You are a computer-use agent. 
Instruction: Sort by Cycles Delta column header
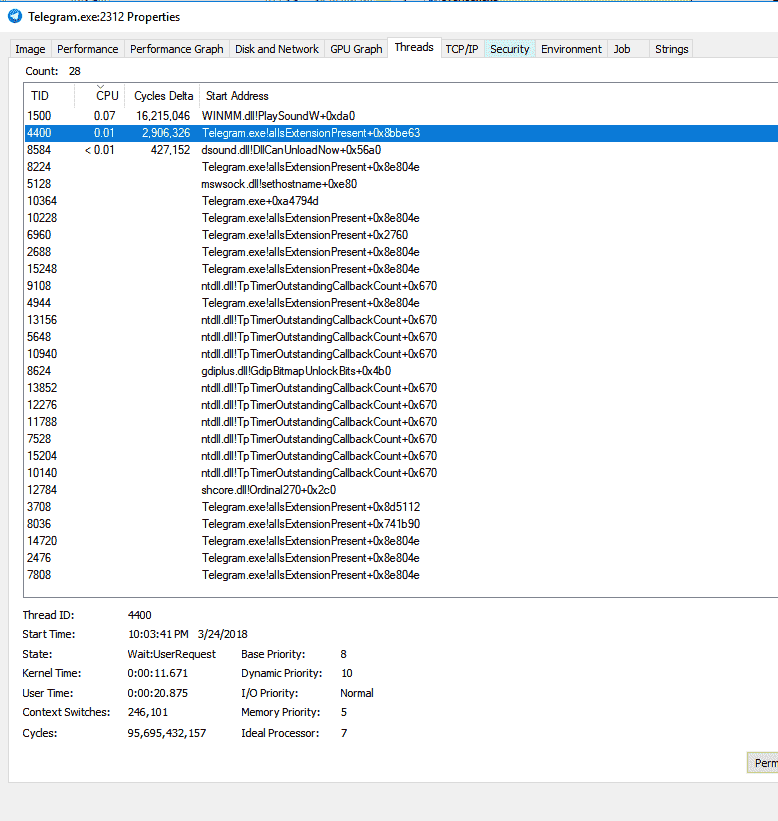pos(162,96)
